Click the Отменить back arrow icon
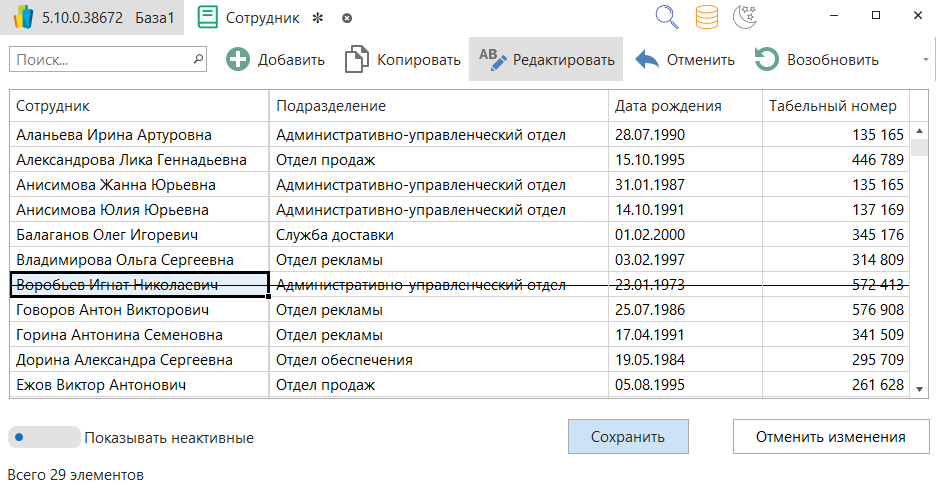Screen dimensions: 938x489 (x=647, y=60)
